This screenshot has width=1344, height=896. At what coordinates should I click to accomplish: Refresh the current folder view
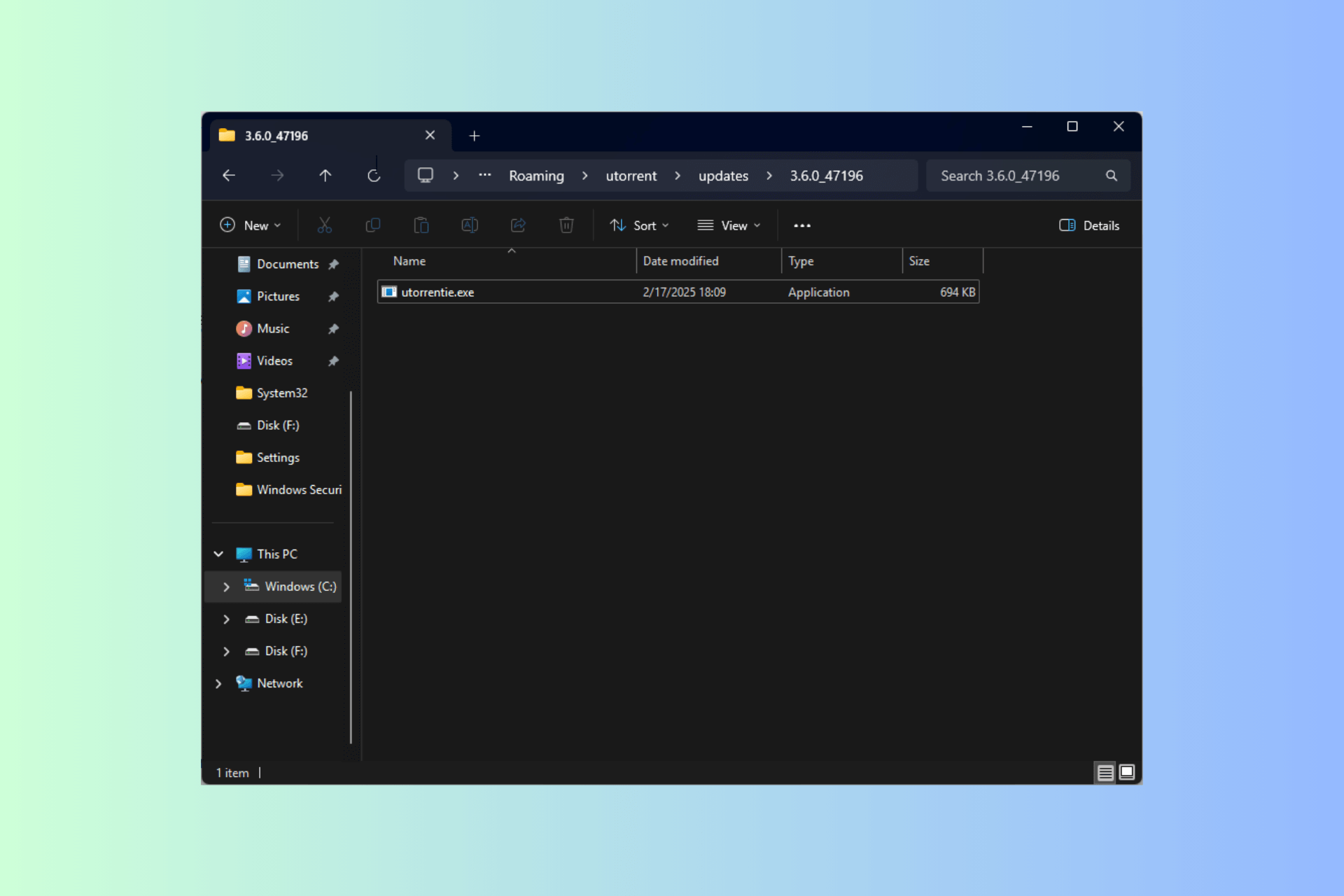374,176
